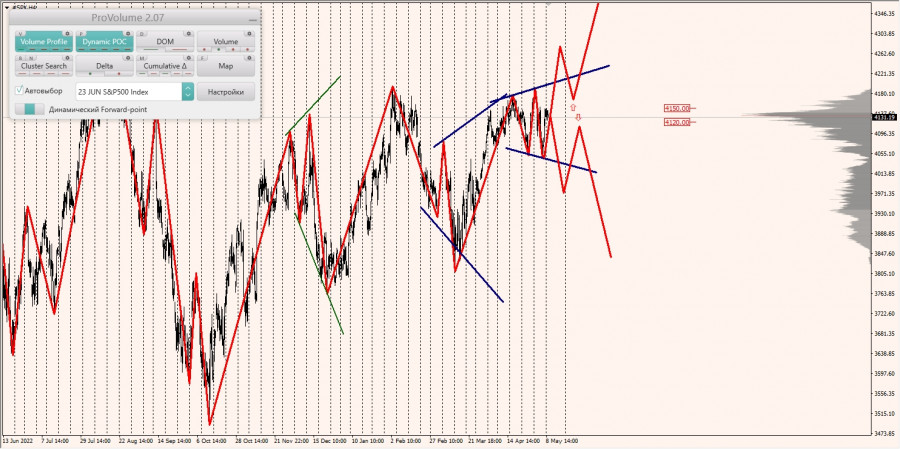Toggle the green-line segment under DOM

[x=151, y=49]
